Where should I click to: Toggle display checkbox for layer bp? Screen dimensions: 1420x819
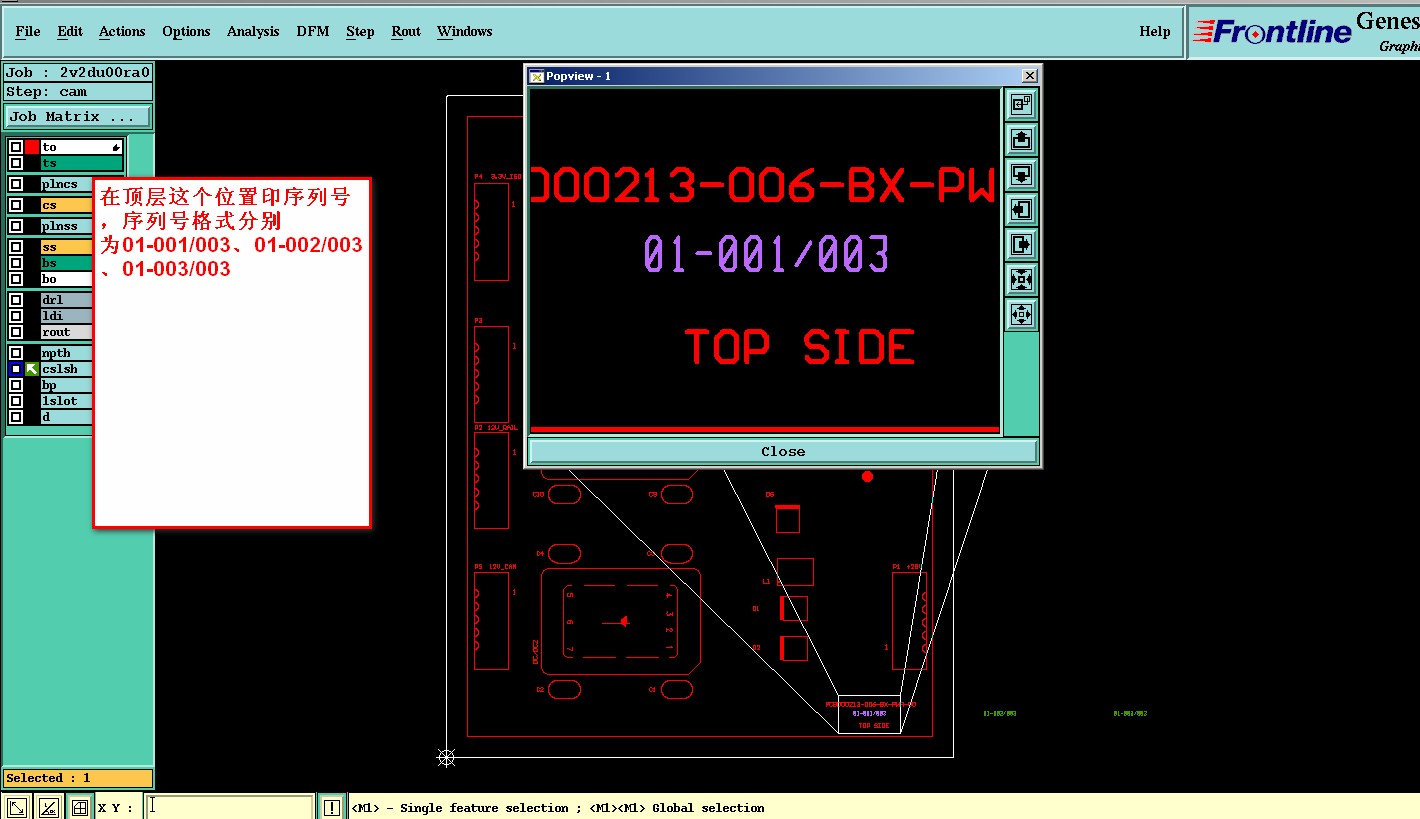pyautogui.click(x=16, y=385)
